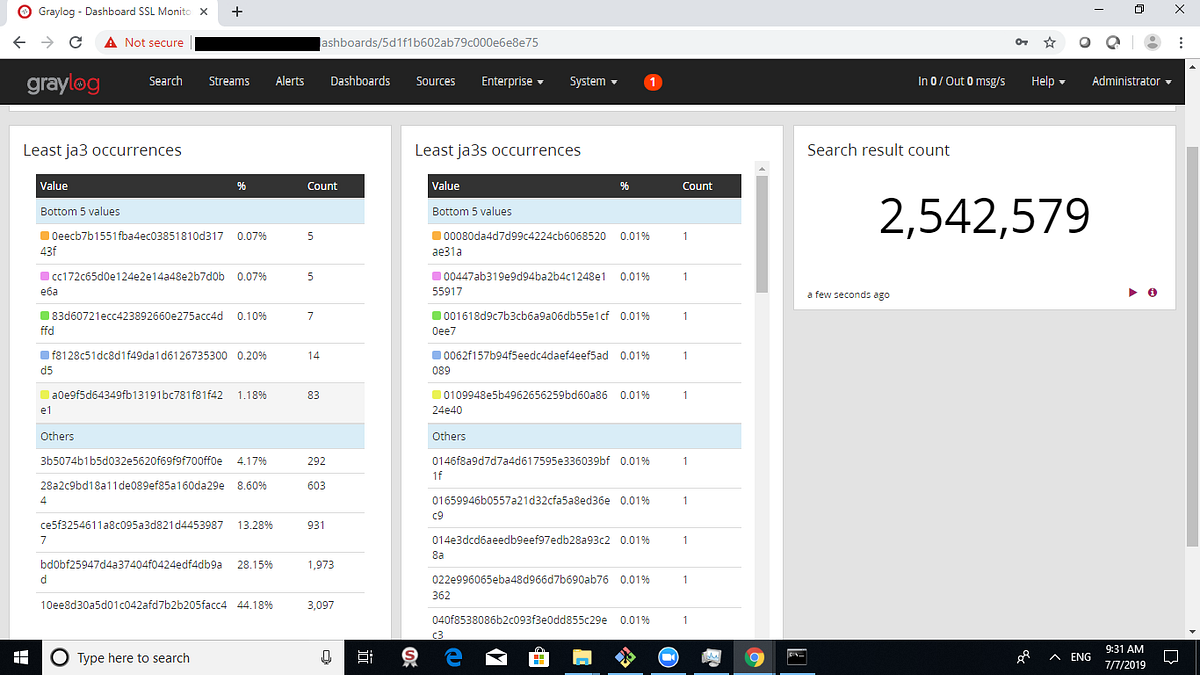Reload the page with the refresh icon
The height and width of the screenshot is (675, 1200).
pyautogui.click(x=75, y=42)
